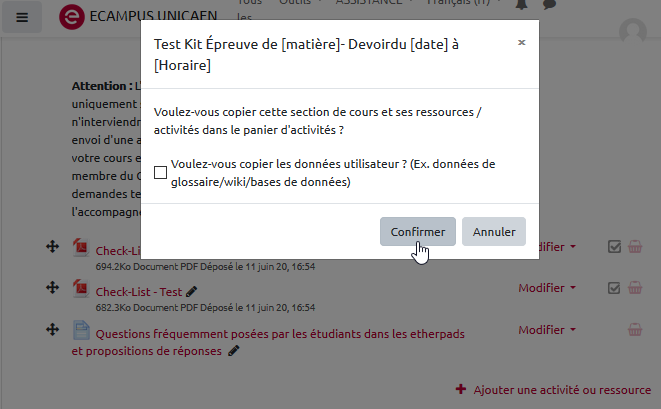Click the pencil after propositions de réponses
Viewport: 661px width, 409px height.
234,351
